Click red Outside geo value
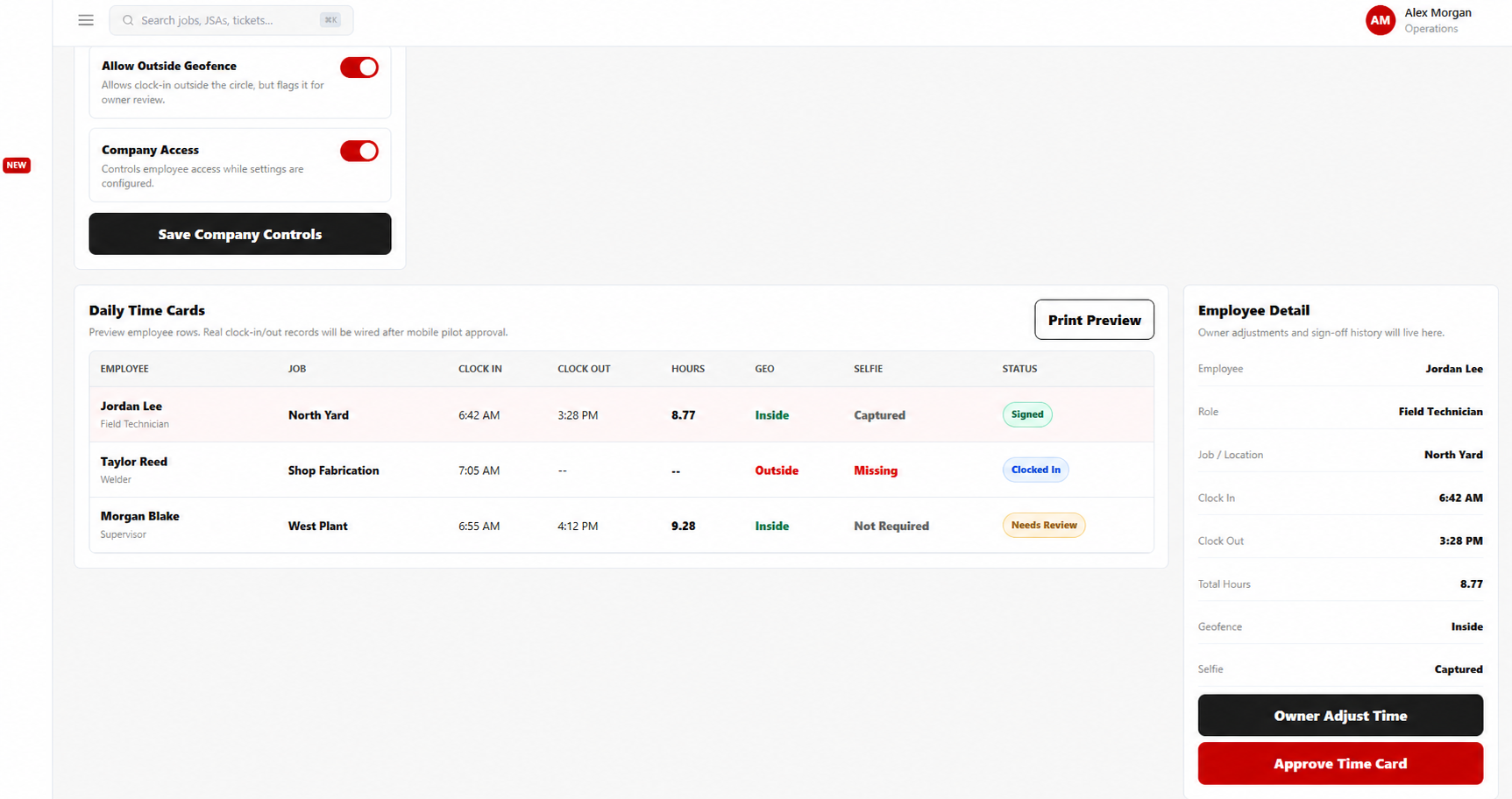Screen dimensions: 1512x799 777,470
